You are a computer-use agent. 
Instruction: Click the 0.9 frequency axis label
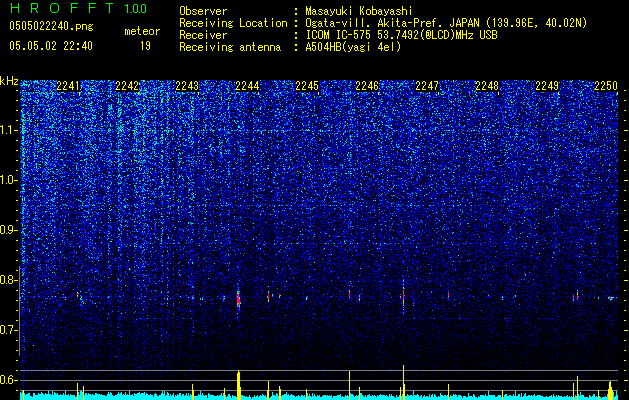tap(9, 230)
